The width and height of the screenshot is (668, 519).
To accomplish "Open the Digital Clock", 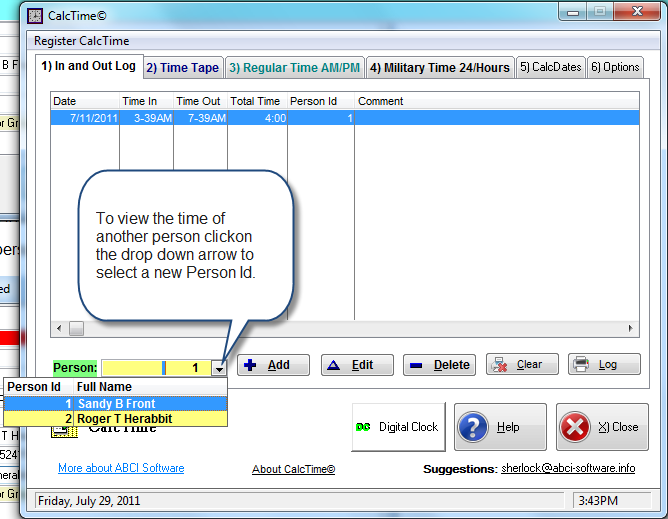I will (x=398, y=427).
